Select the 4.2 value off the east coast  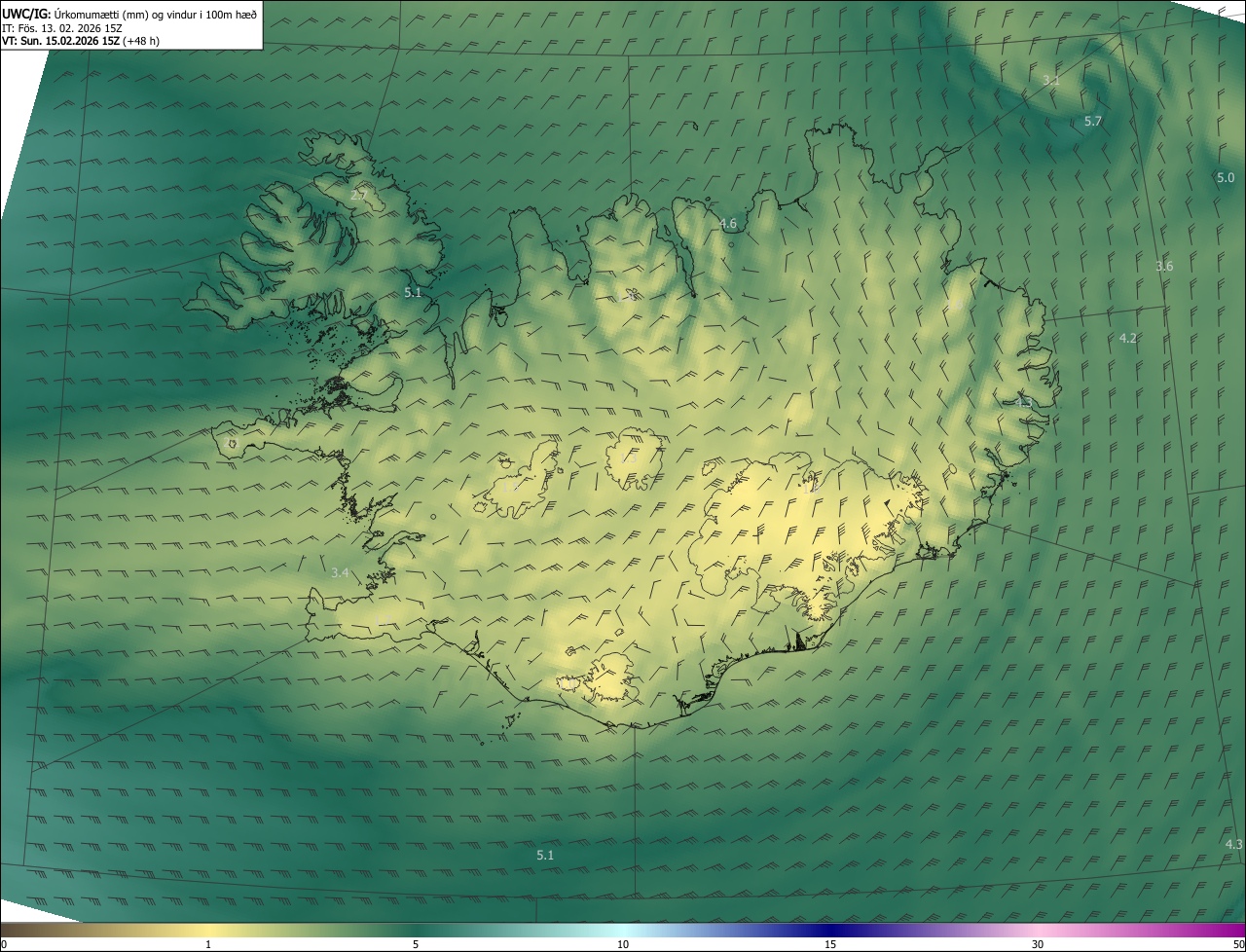[x=1128, y=338]
